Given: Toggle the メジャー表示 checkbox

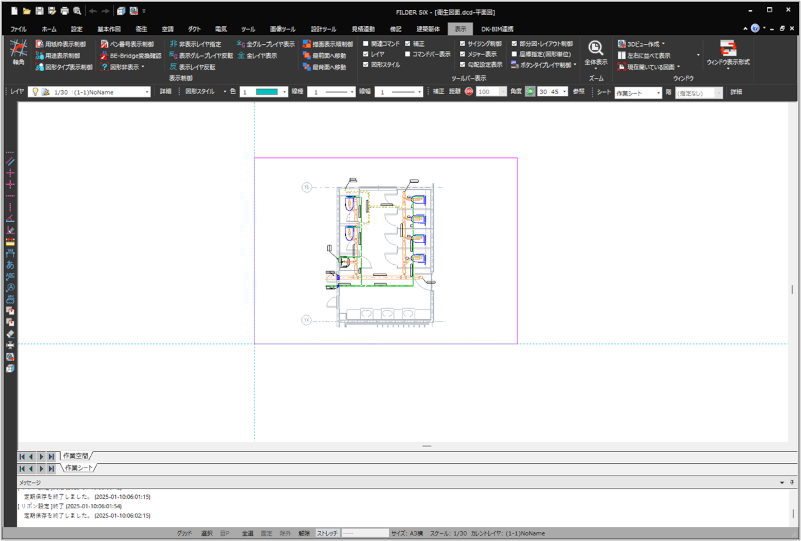Looking at the screenshot, I should pos(460,55).
